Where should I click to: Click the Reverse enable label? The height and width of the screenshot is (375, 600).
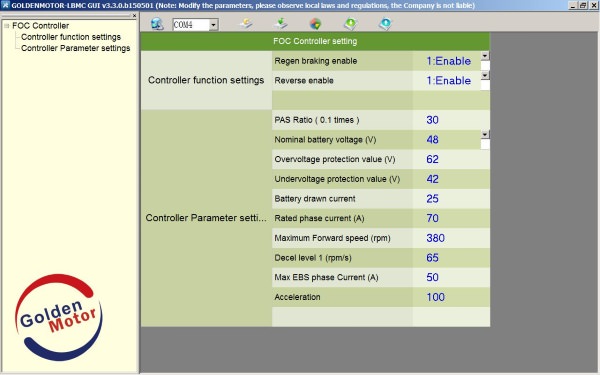click(x=304, y=81)
